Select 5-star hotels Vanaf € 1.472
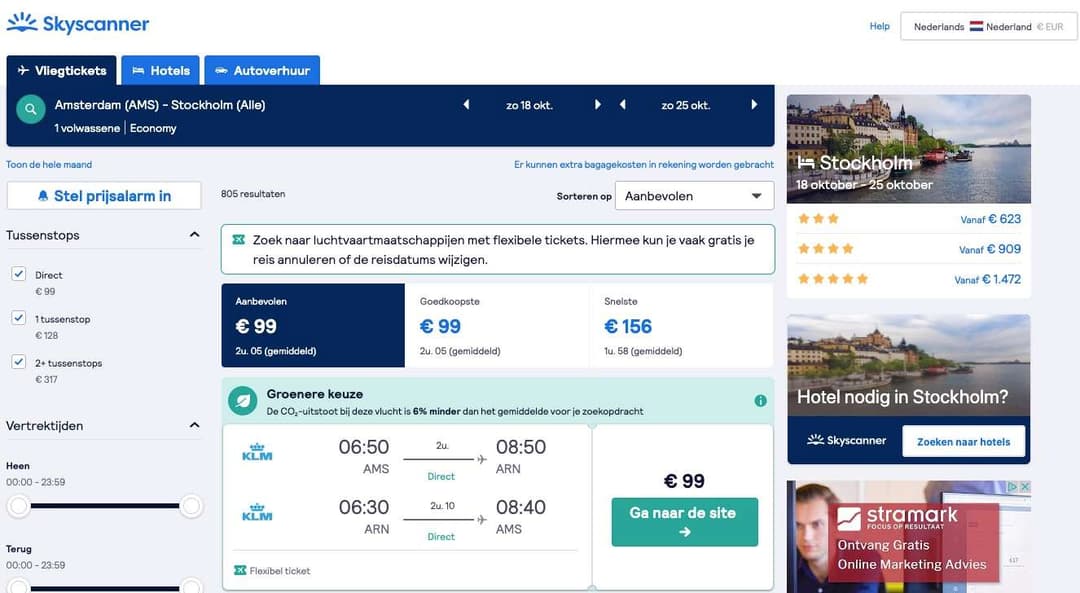1080x593 pixels. tap(908, 279)
